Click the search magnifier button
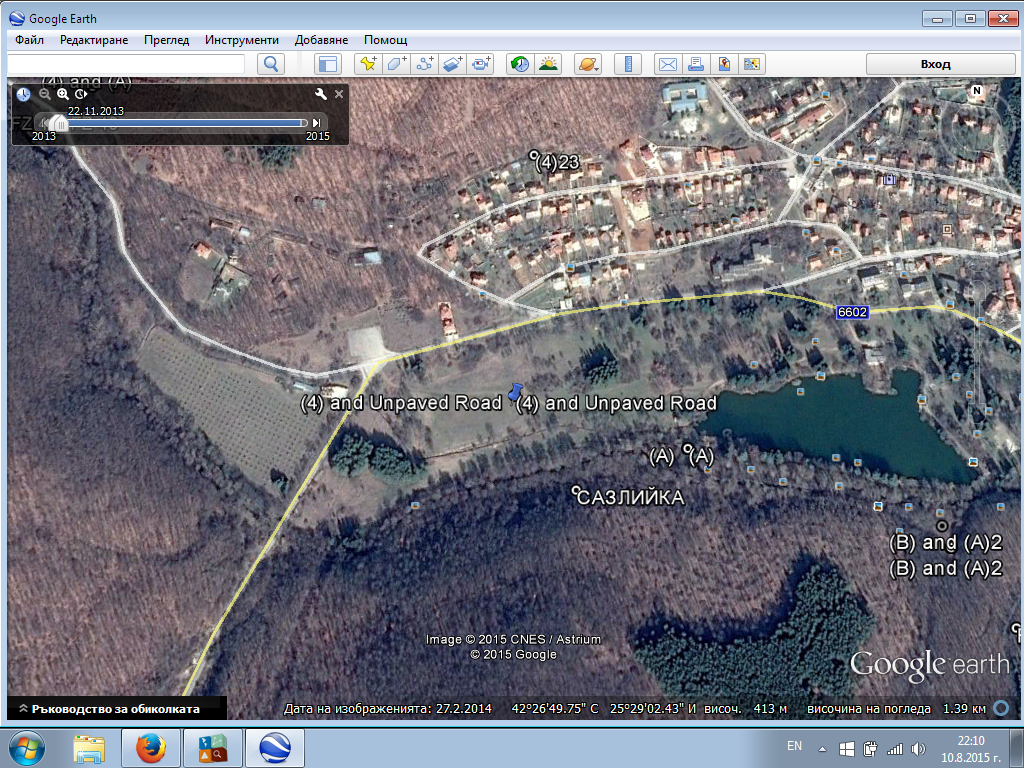This screenshot has height=768, width=1024. pos(271,64)
